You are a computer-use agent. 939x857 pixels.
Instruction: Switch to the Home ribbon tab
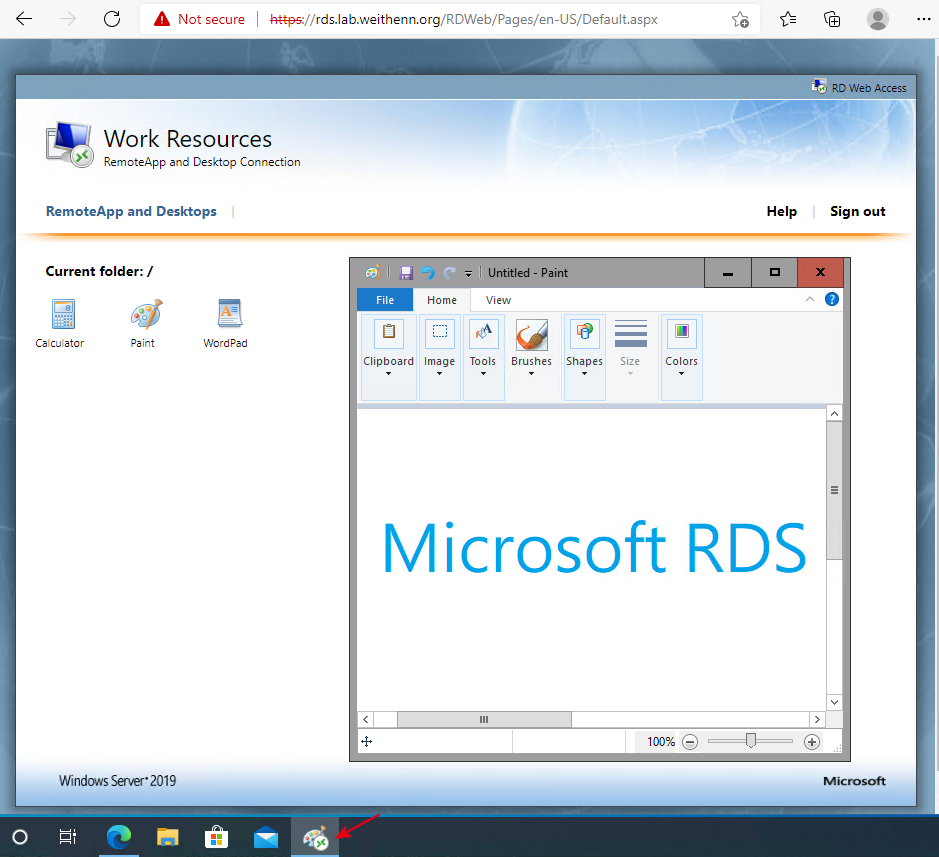pyautogui.click(x=442, y=300)
